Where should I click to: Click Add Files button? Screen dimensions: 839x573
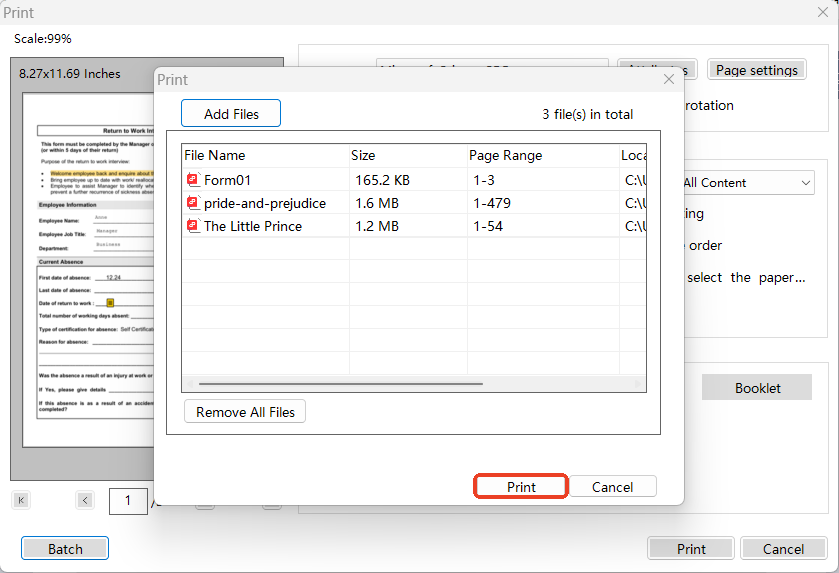pos(231,113)
